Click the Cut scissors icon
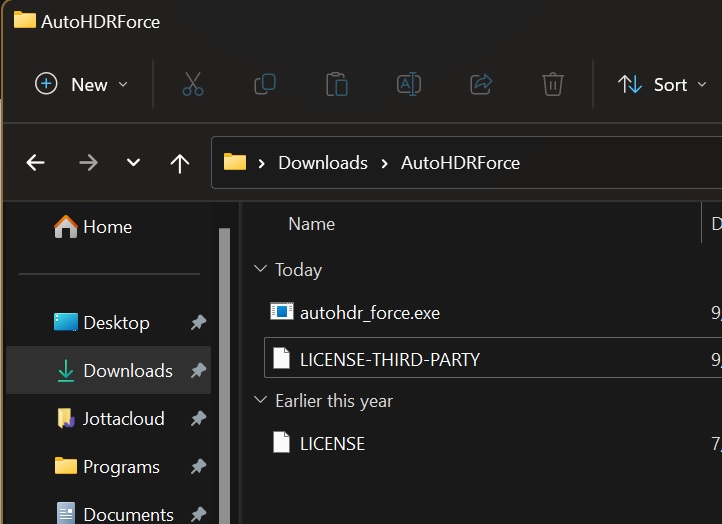This screenshot has width=722, height=524. 193,85
